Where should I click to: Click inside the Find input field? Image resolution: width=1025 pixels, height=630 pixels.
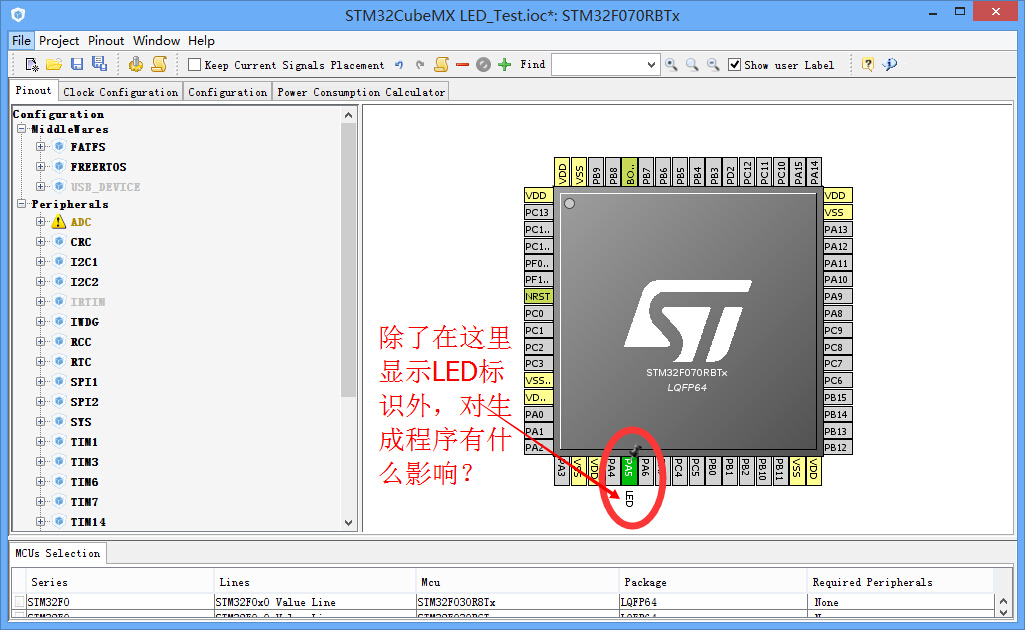coord(598,65)
